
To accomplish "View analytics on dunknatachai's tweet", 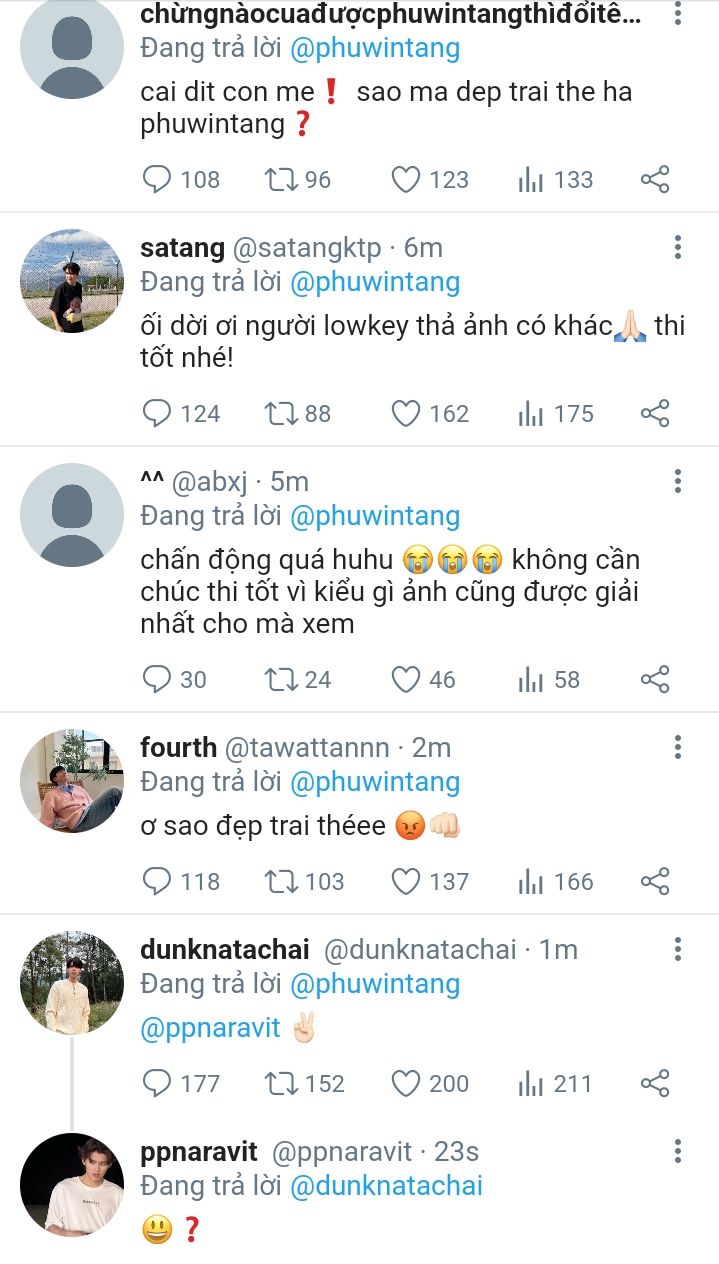I will coord(530,1083).
